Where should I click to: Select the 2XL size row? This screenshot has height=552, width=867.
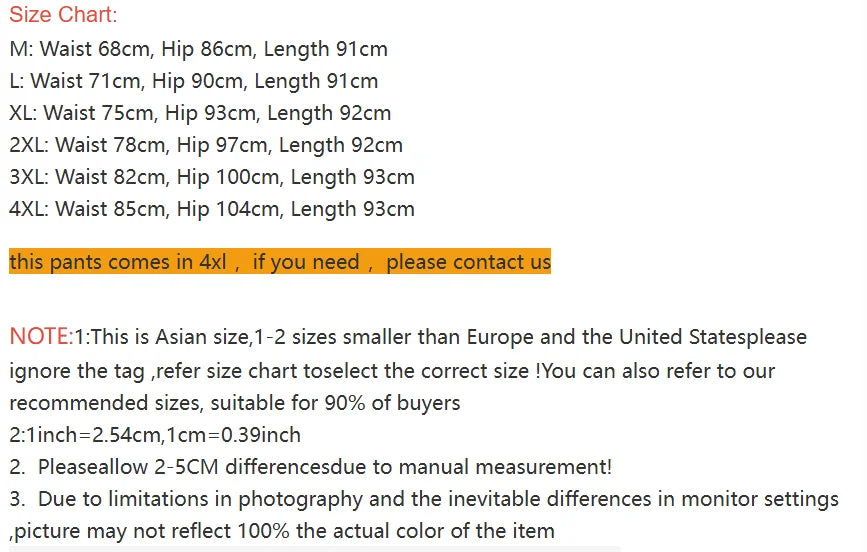click(x=205, y=145)
